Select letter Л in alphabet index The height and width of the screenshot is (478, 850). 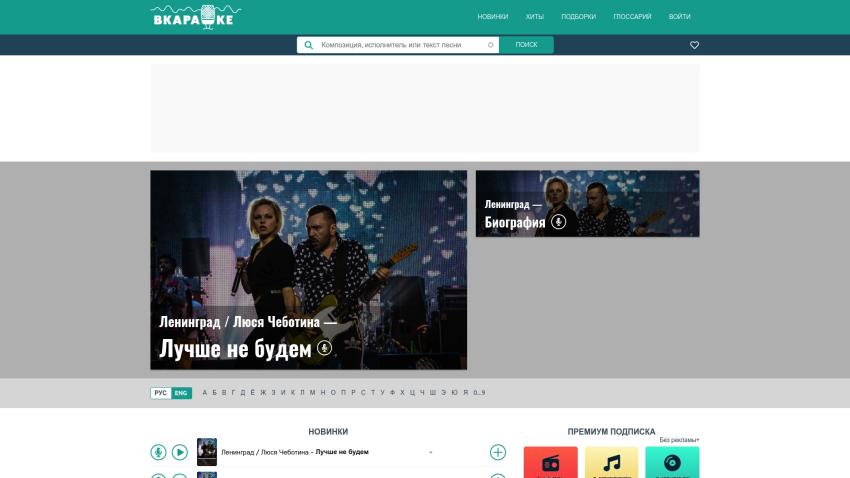(302, 393)
